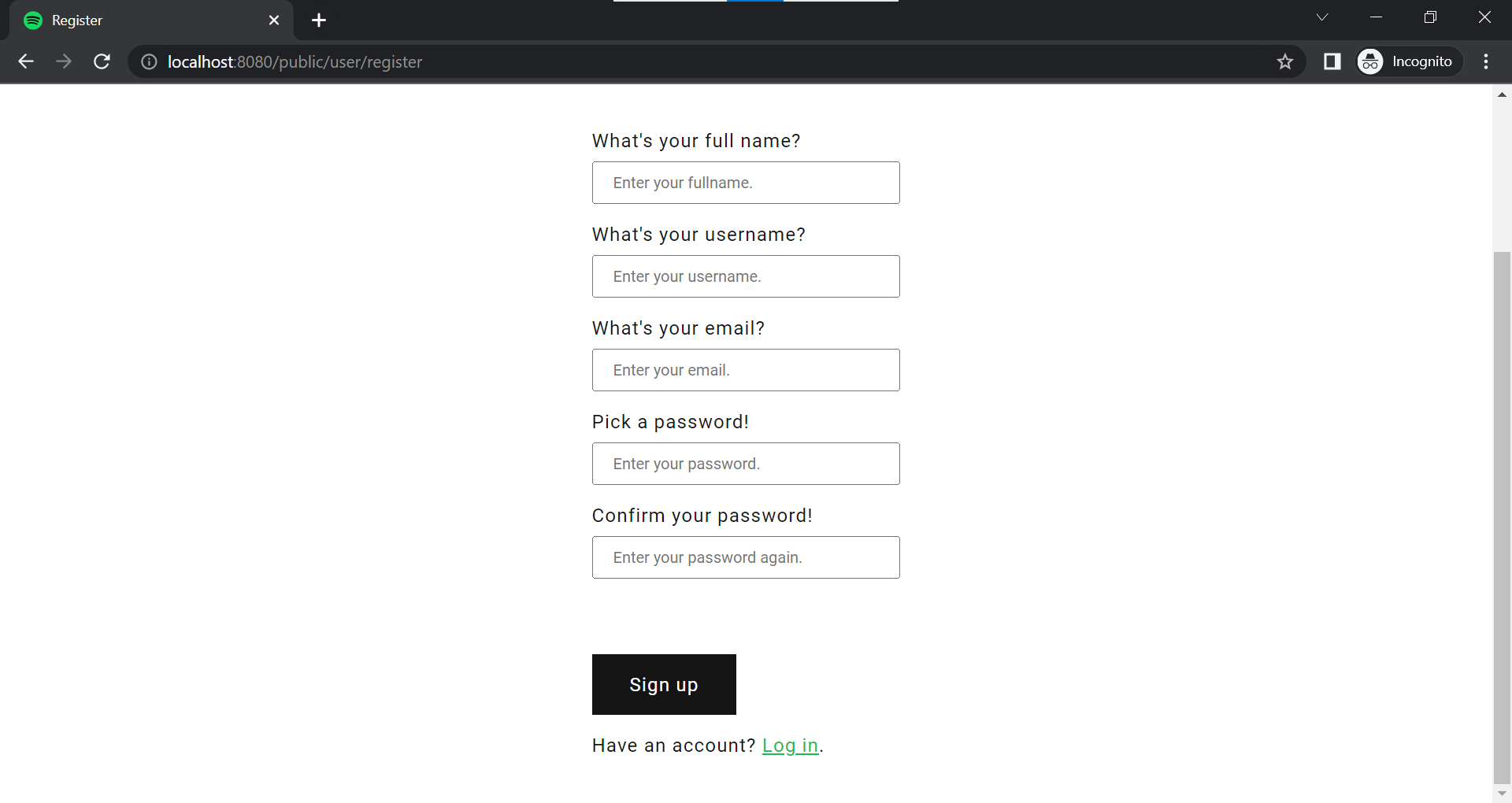This screenshot has height=803, width=1512.
Task: Restore down the browser window
Action: click(1430, 17)
